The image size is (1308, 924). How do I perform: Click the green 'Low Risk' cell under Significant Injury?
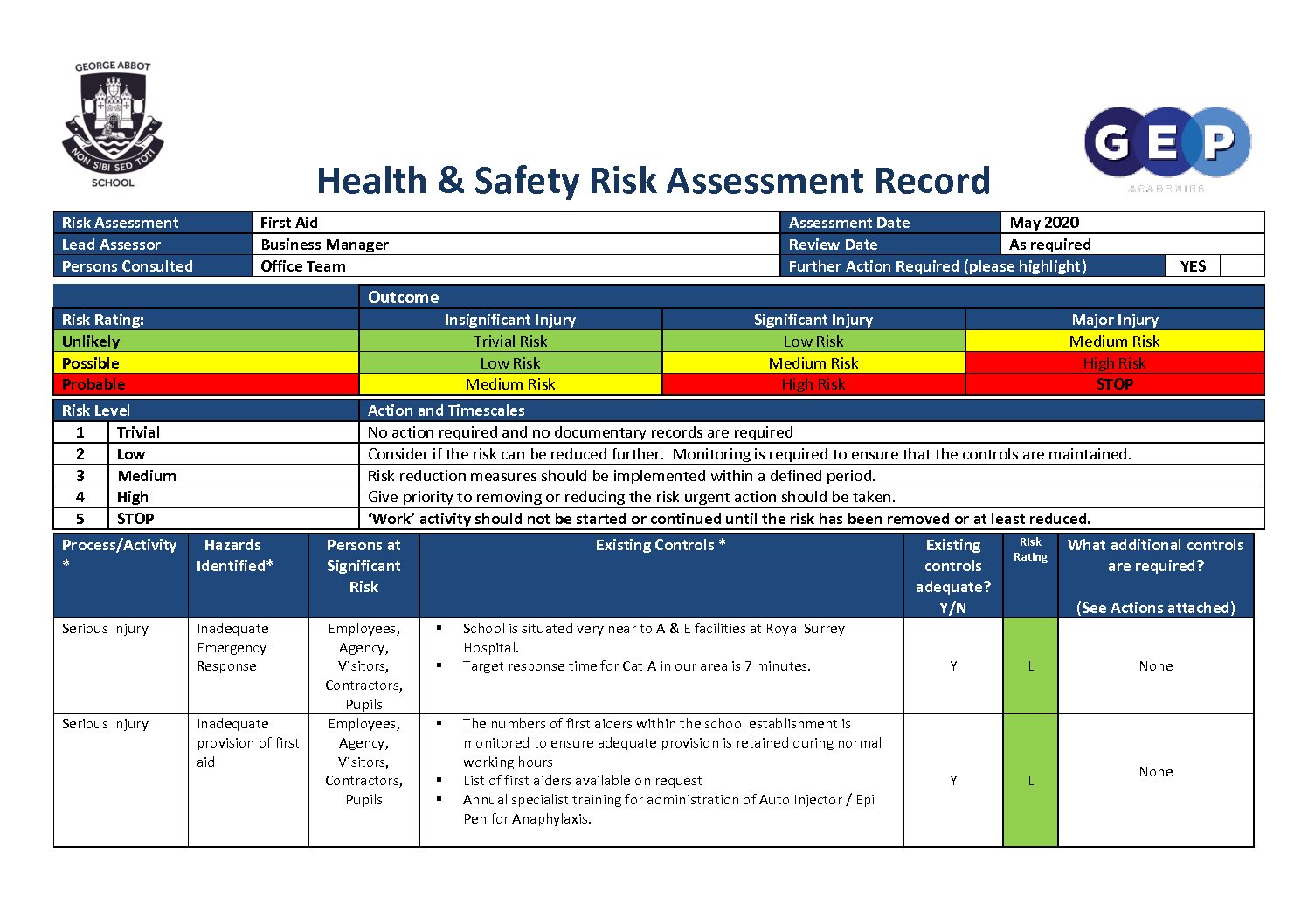pyautogui.click(x=813, y=341)
